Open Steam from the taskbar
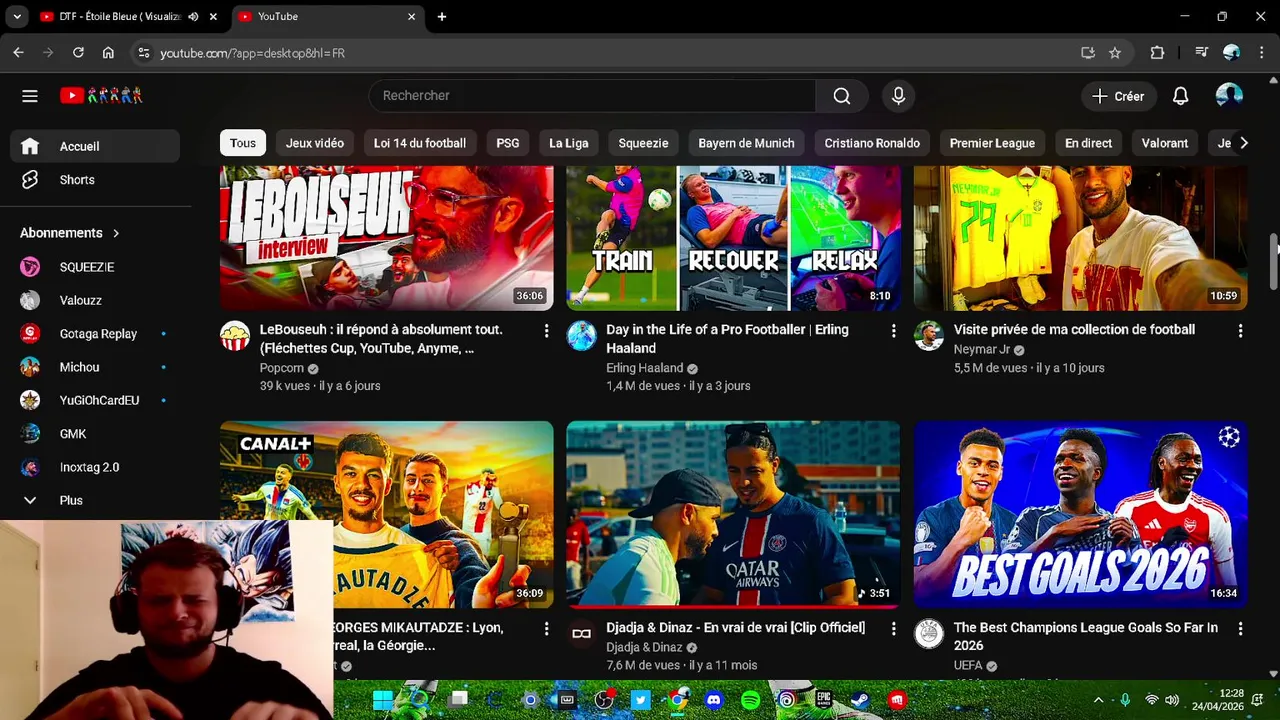Image resolution: width=1280 pixels, height=720 pixels. (860, 700)
